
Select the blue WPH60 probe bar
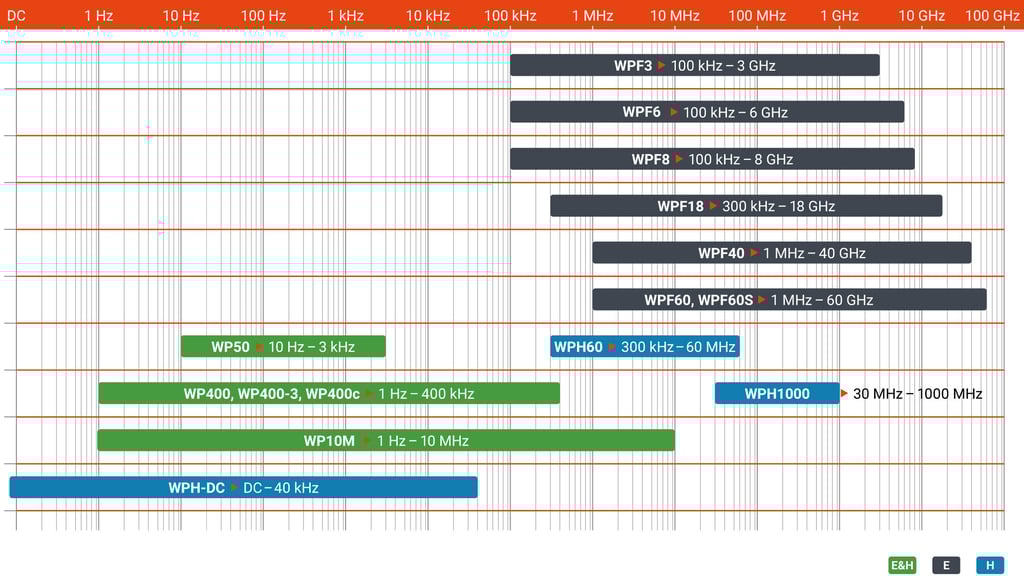pos(645,346)
